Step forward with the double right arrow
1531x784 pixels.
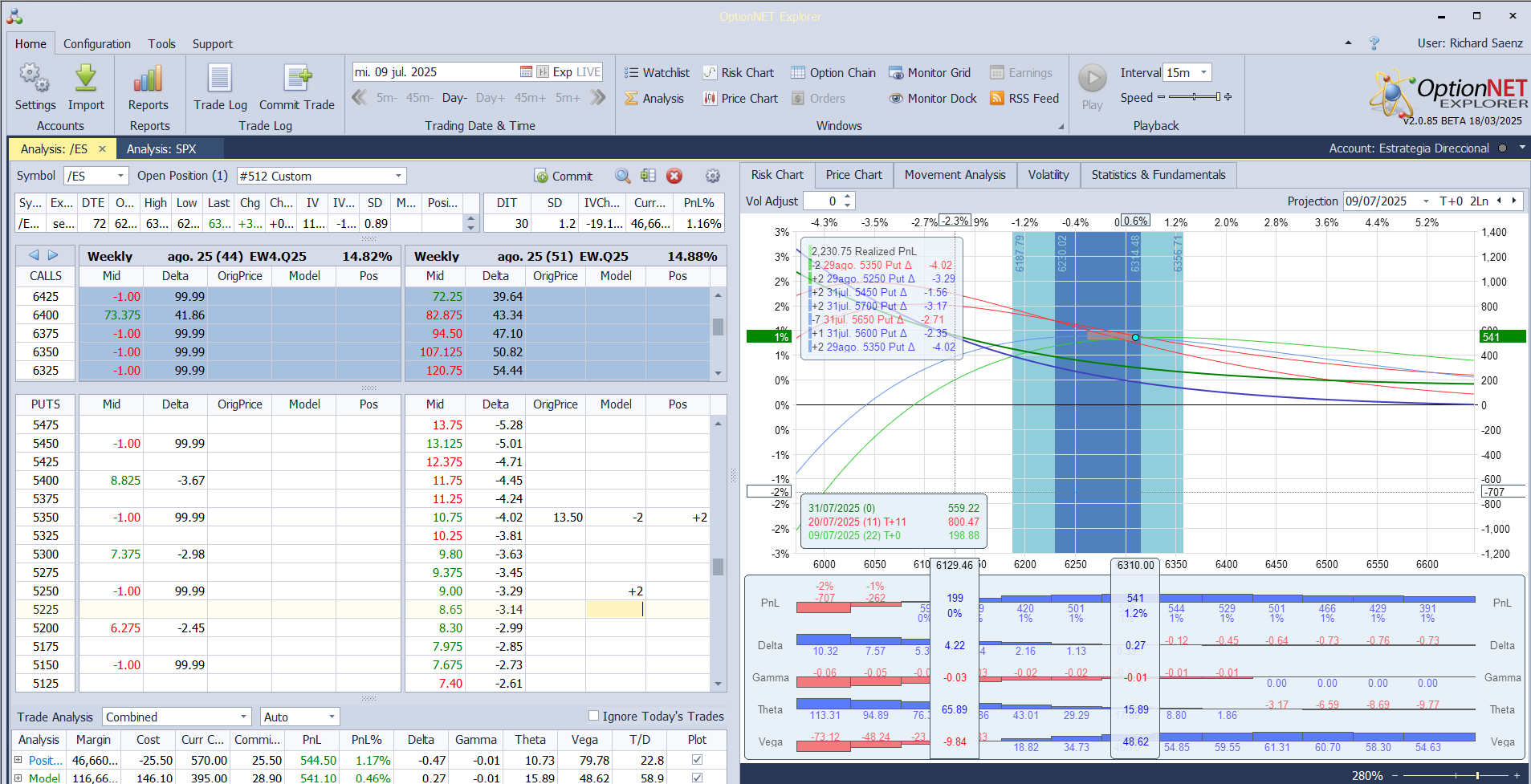597,98
